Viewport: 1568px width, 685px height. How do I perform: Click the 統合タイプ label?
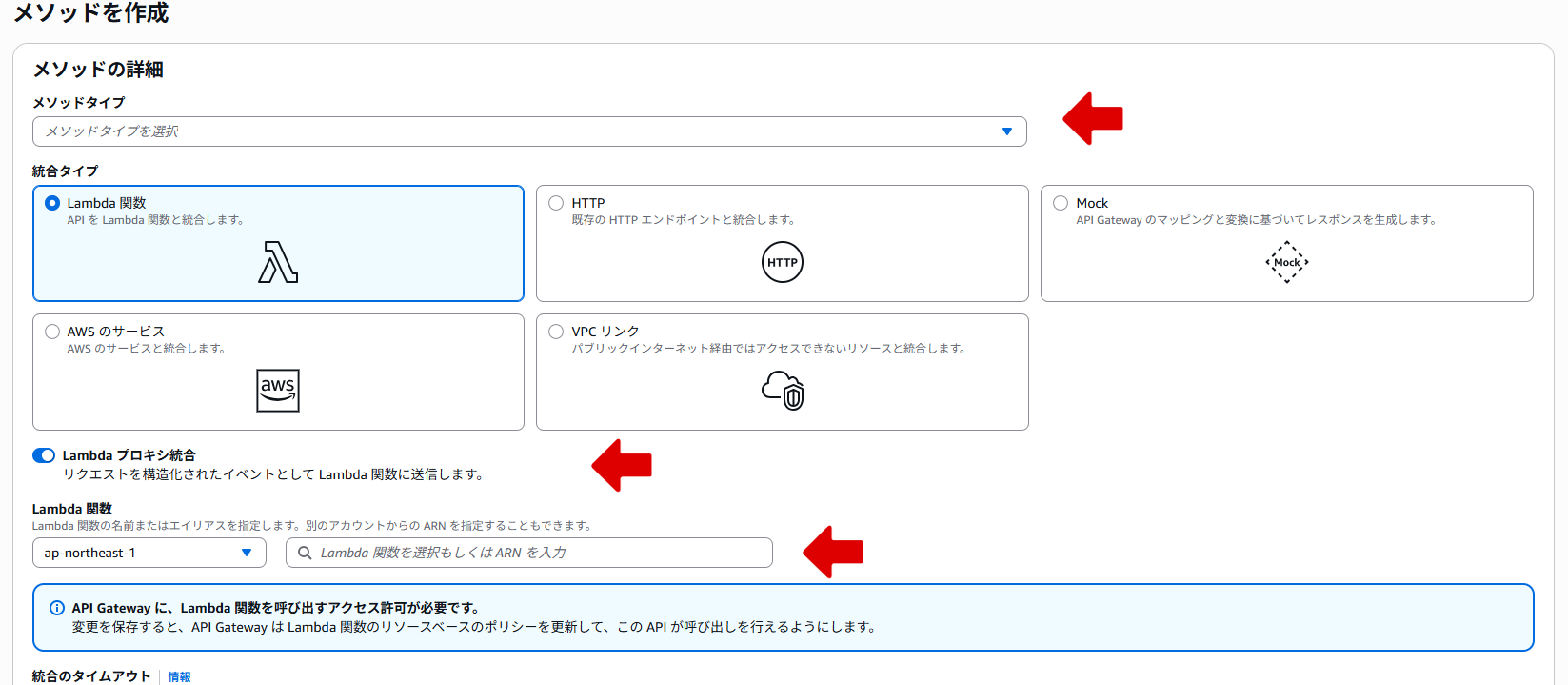pyautogui.click(x=65, y=171)
